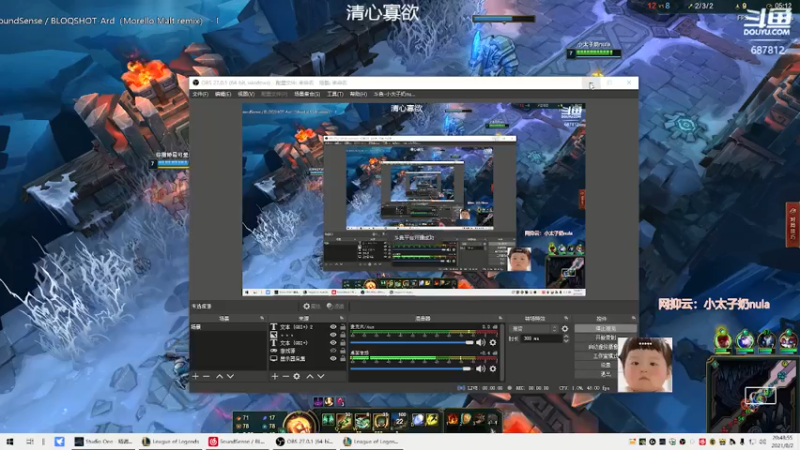Open the Edit menu in OBS
800x450 pixels.
223,94
